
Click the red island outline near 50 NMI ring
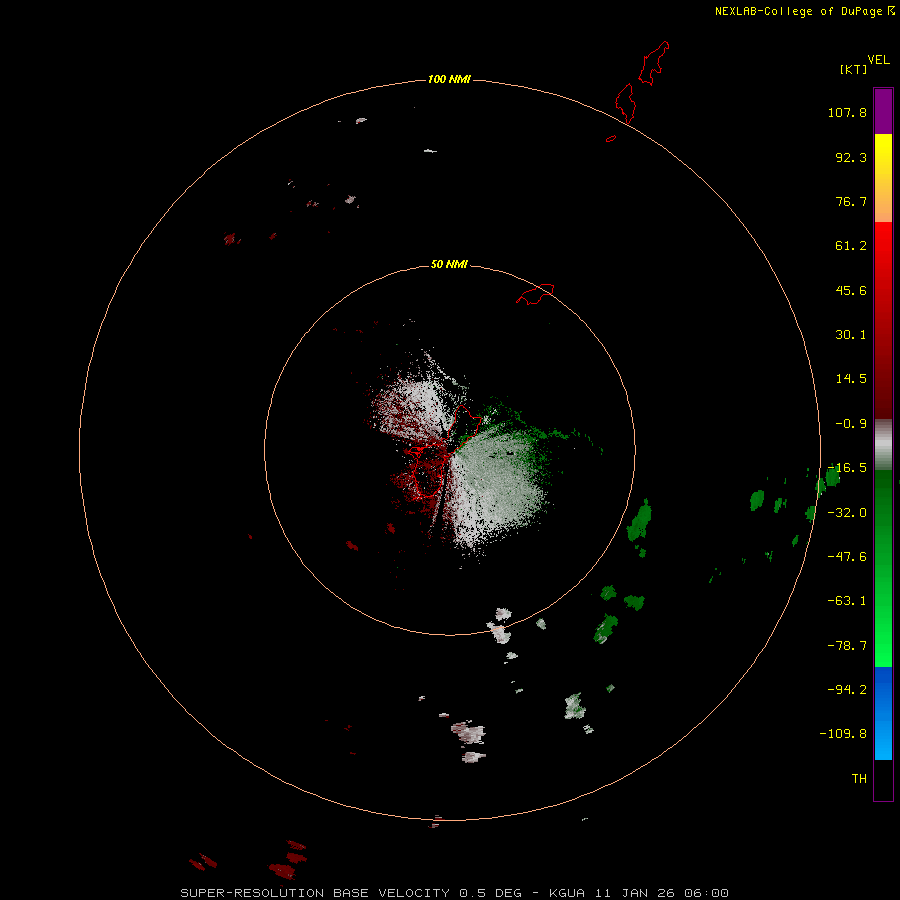tap(535, 294)
